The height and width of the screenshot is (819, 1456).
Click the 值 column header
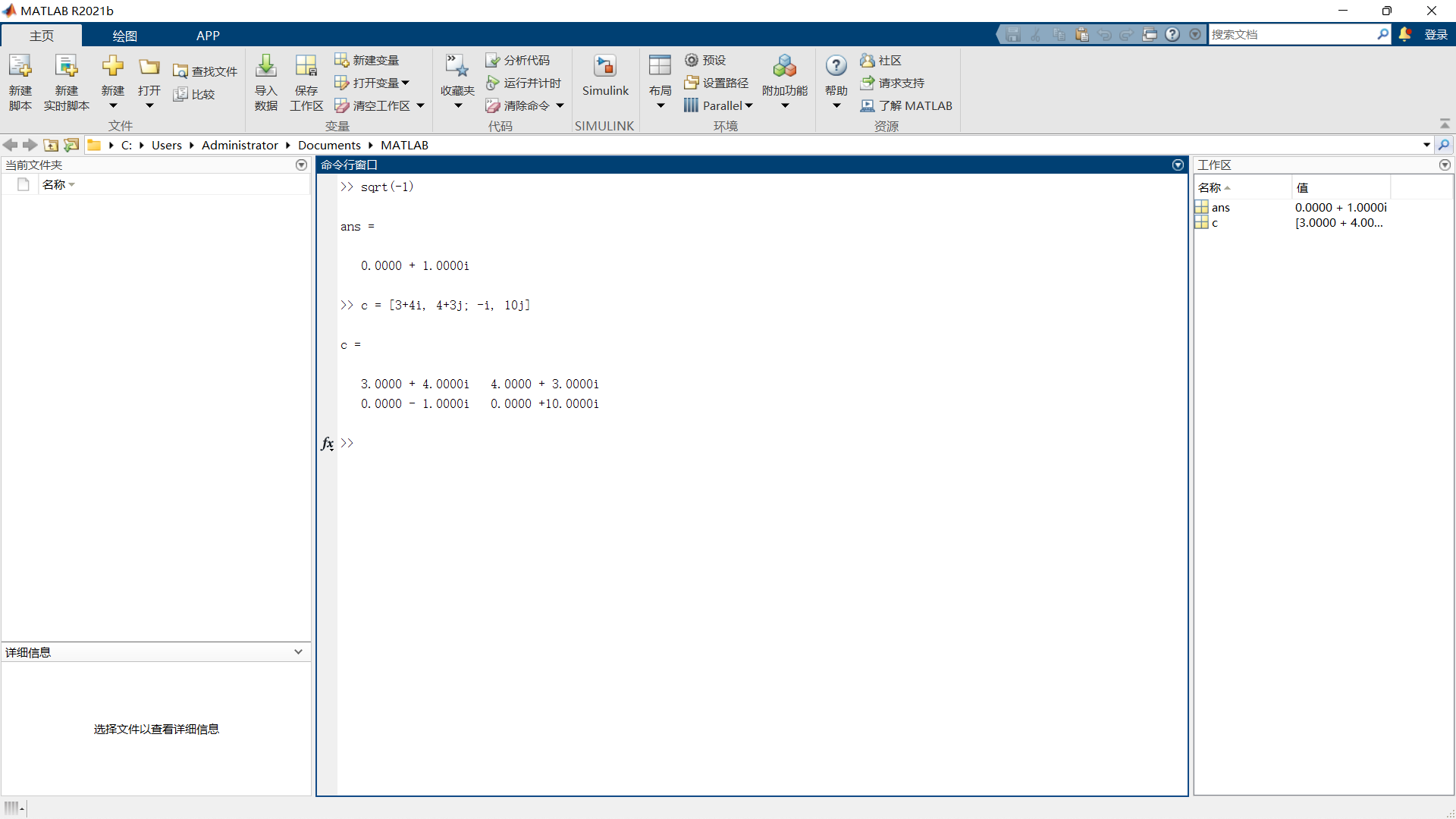[1341, 187]
